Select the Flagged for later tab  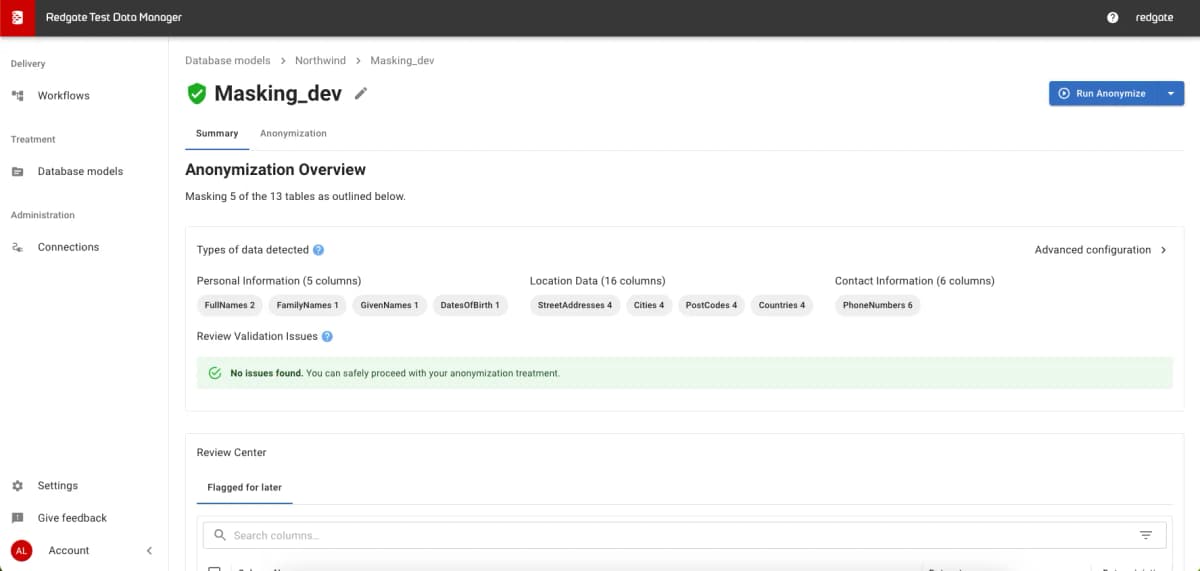pyautogui.click(x=244, y=488)
